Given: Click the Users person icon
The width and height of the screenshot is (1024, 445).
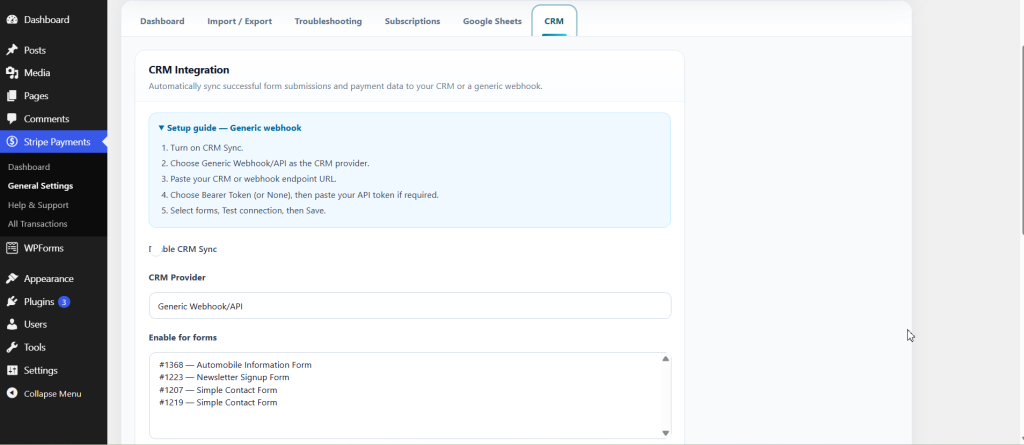Looking at the screenshot, I should coord(12,324).
